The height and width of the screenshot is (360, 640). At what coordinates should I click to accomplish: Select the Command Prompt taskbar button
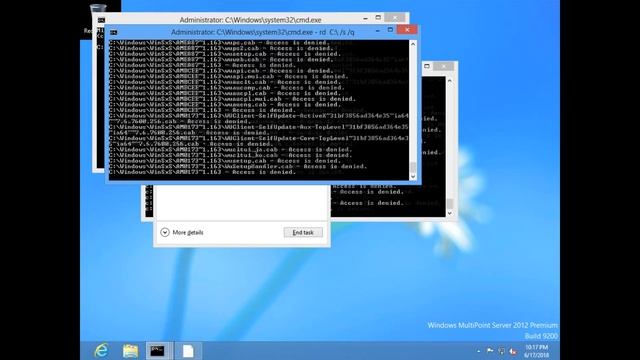pos(158,351)
